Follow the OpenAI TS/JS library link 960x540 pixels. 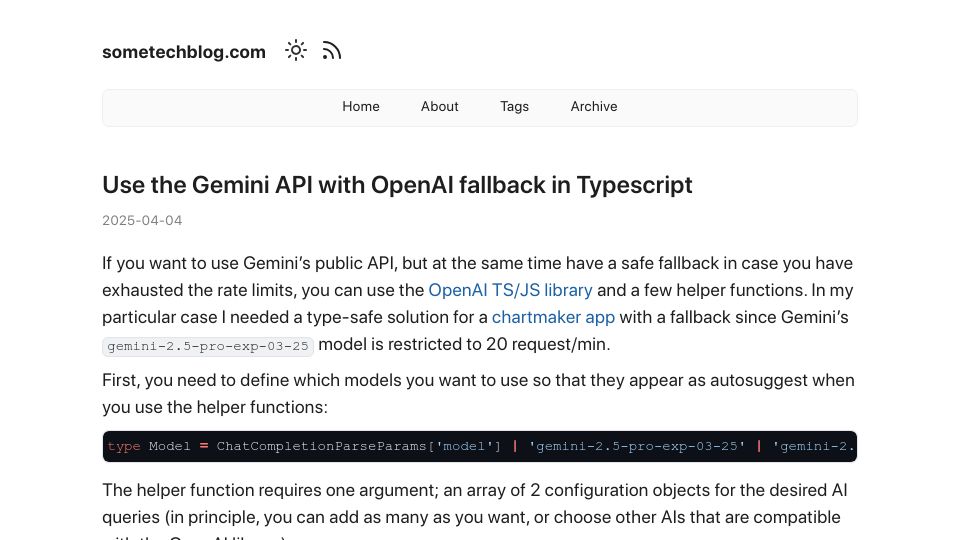[510, 290]
